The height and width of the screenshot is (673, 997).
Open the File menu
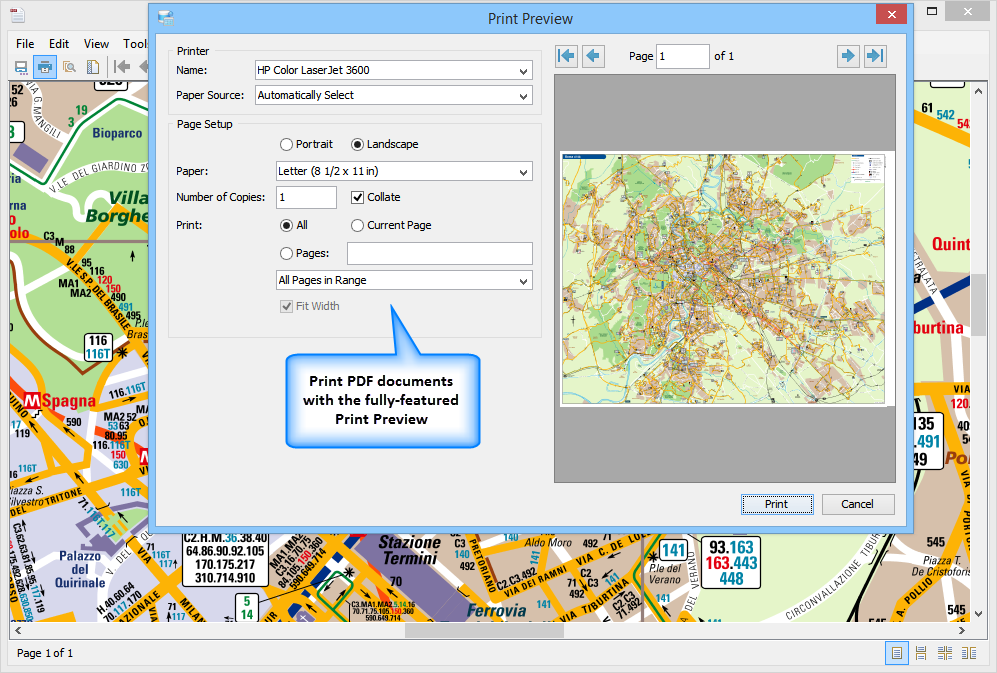click(25, 44)
